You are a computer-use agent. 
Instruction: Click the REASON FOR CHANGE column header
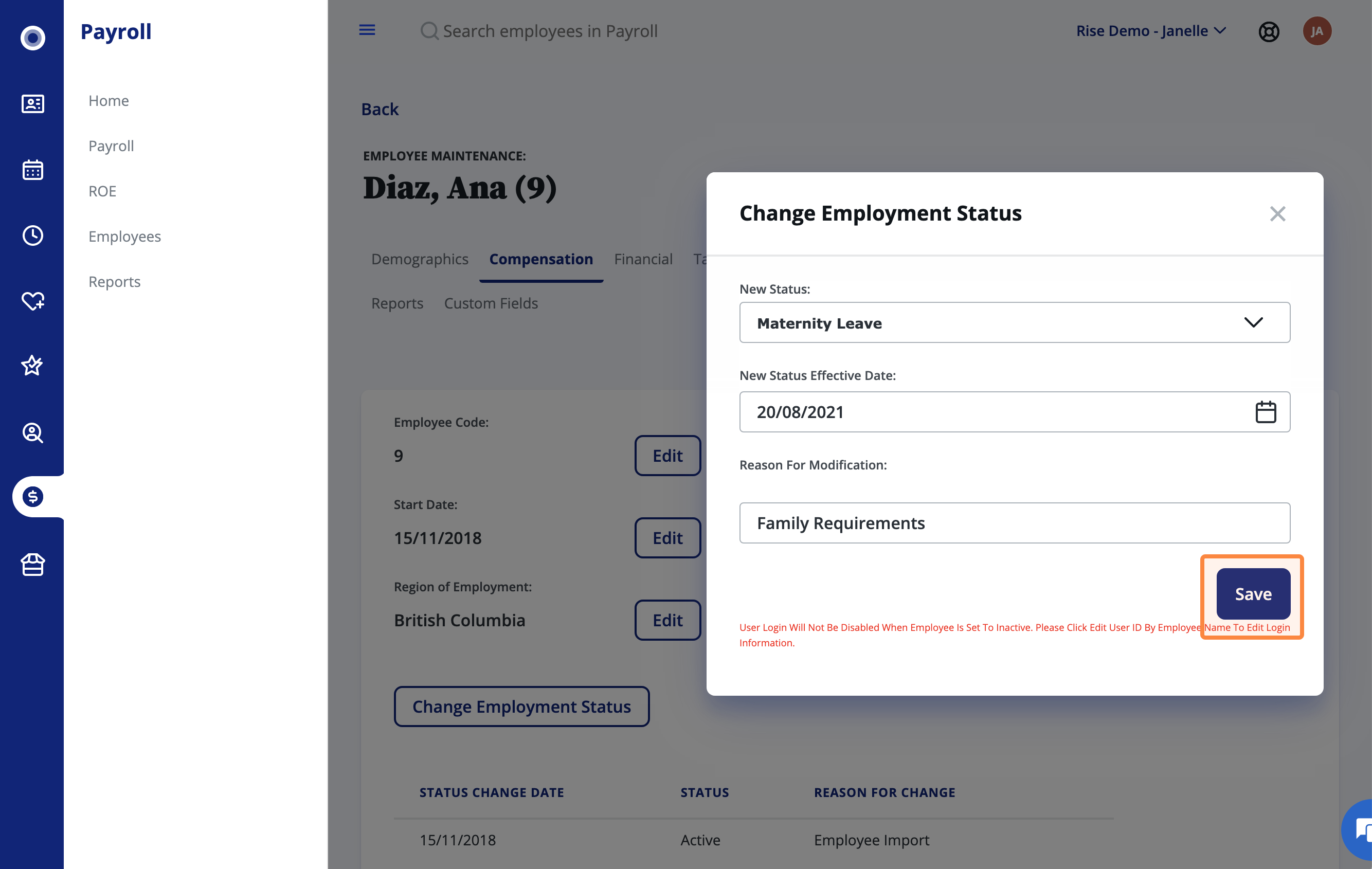coord(884,792)
